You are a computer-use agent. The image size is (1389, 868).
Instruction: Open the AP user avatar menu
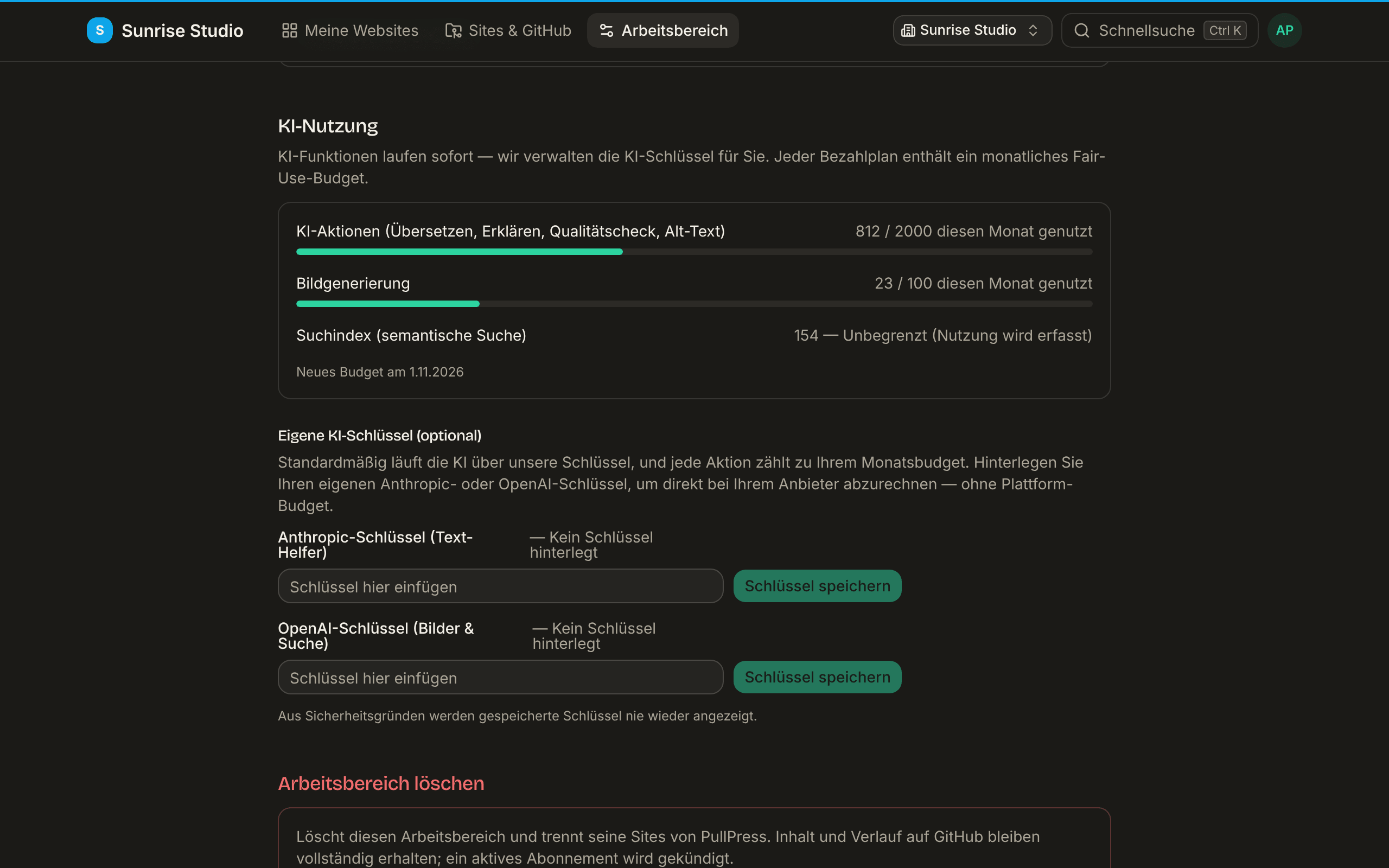click(x=1284, y=30)
